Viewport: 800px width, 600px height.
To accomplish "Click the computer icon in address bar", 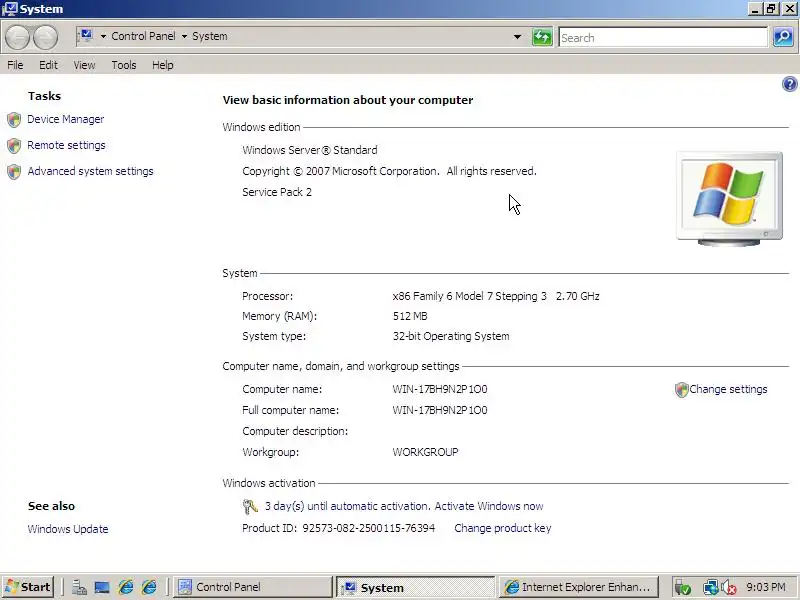I will click(86, 35).
